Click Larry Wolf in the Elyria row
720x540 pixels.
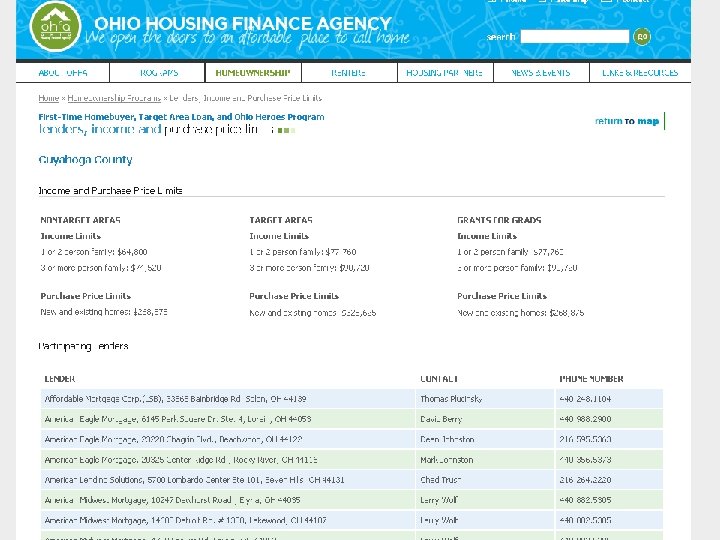tap(439, 500)
